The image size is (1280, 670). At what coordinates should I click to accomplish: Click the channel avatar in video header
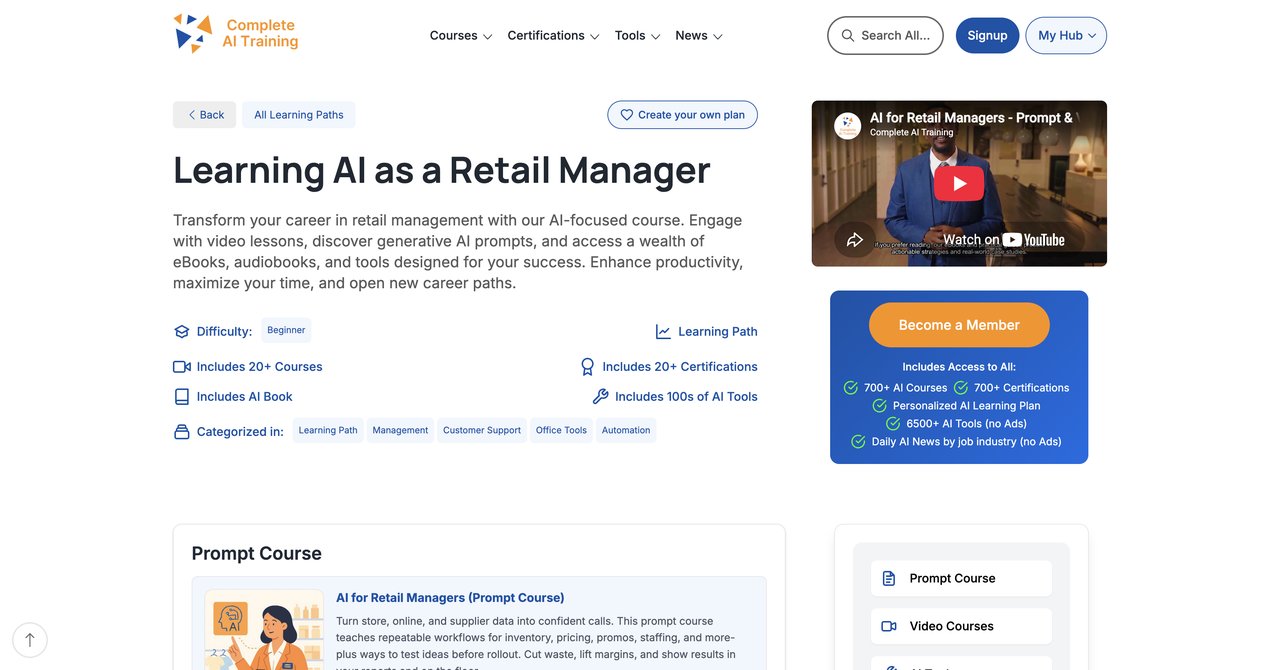(x=848, y=125)
